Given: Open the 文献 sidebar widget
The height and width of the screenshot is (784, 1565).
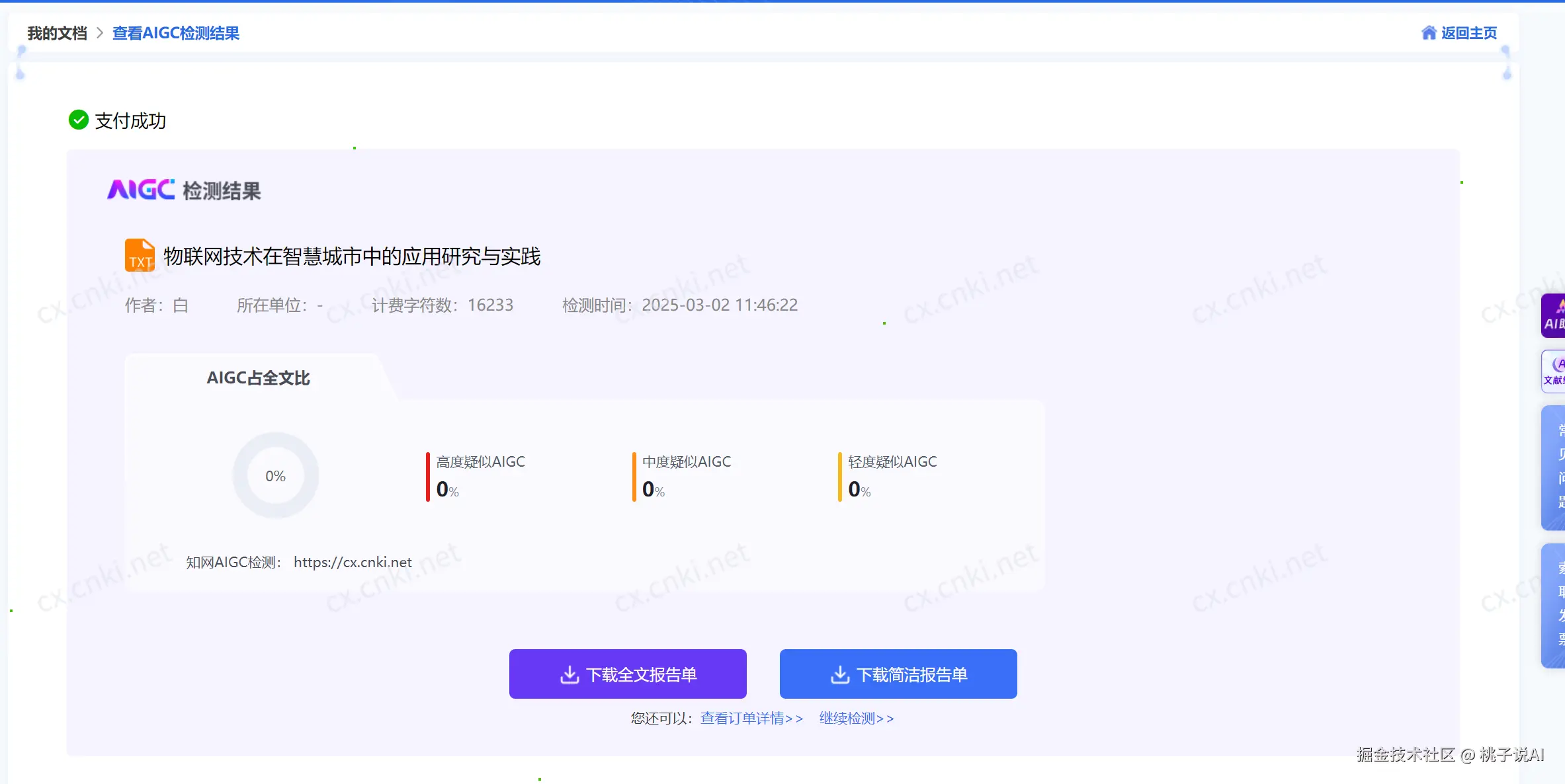Looking at the screenshot, I should (1553, 372).
